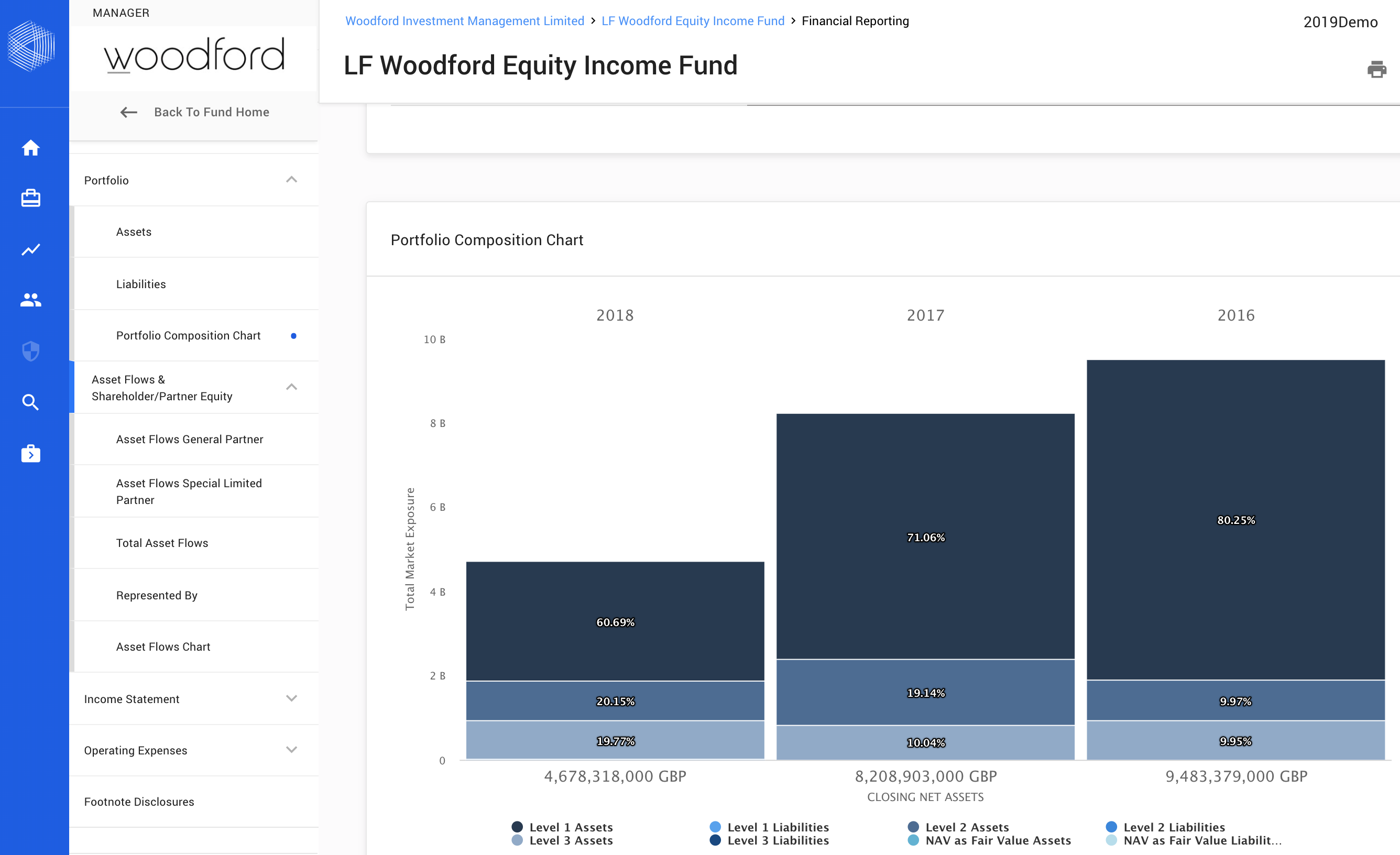
Task: Click the 19.77% bar segment in 2018
Action: coord(615,740)
